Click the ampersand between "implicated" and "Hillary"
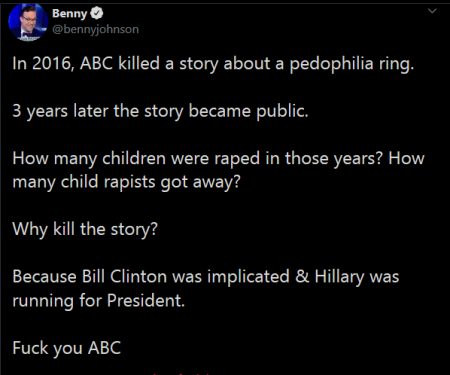 [x=302, y=277]
